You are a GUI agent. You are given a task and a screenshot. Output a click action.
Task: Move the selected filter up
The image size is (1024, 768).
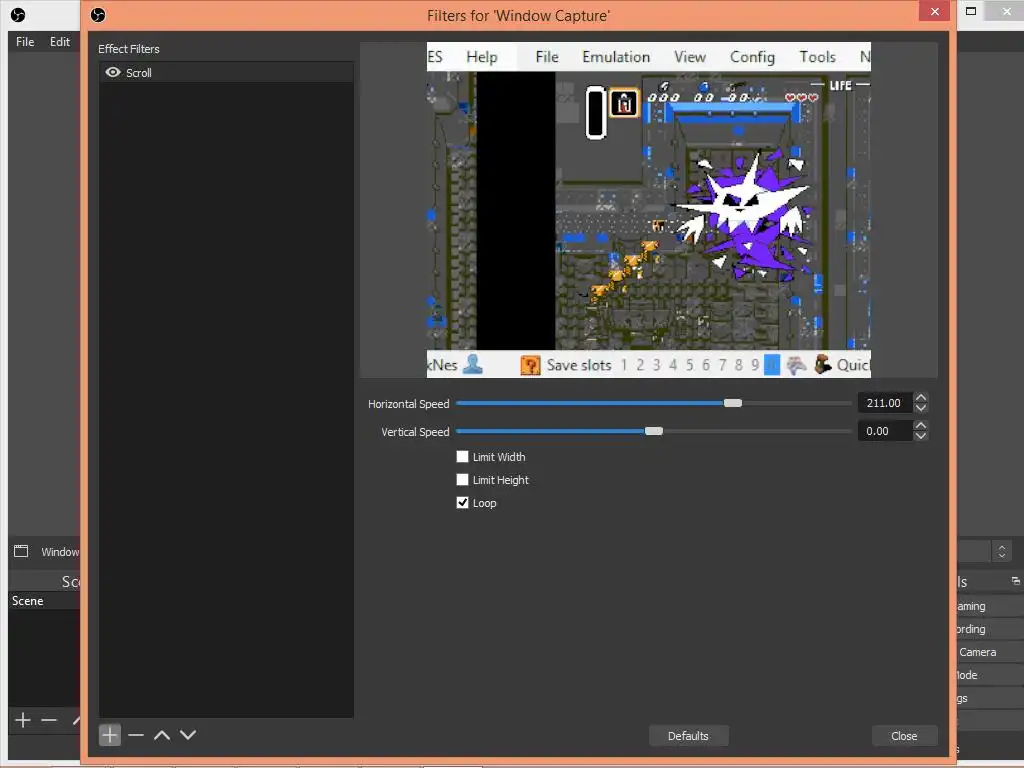[x=162, y=735]
